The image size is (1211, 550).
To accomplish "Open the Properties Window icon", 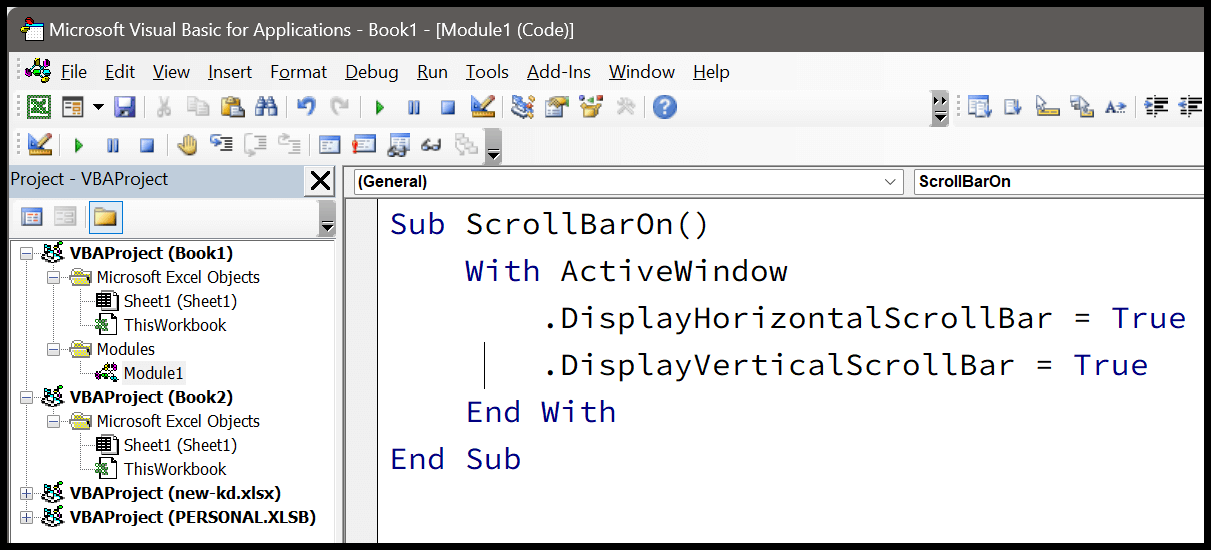I will [556, 107].
